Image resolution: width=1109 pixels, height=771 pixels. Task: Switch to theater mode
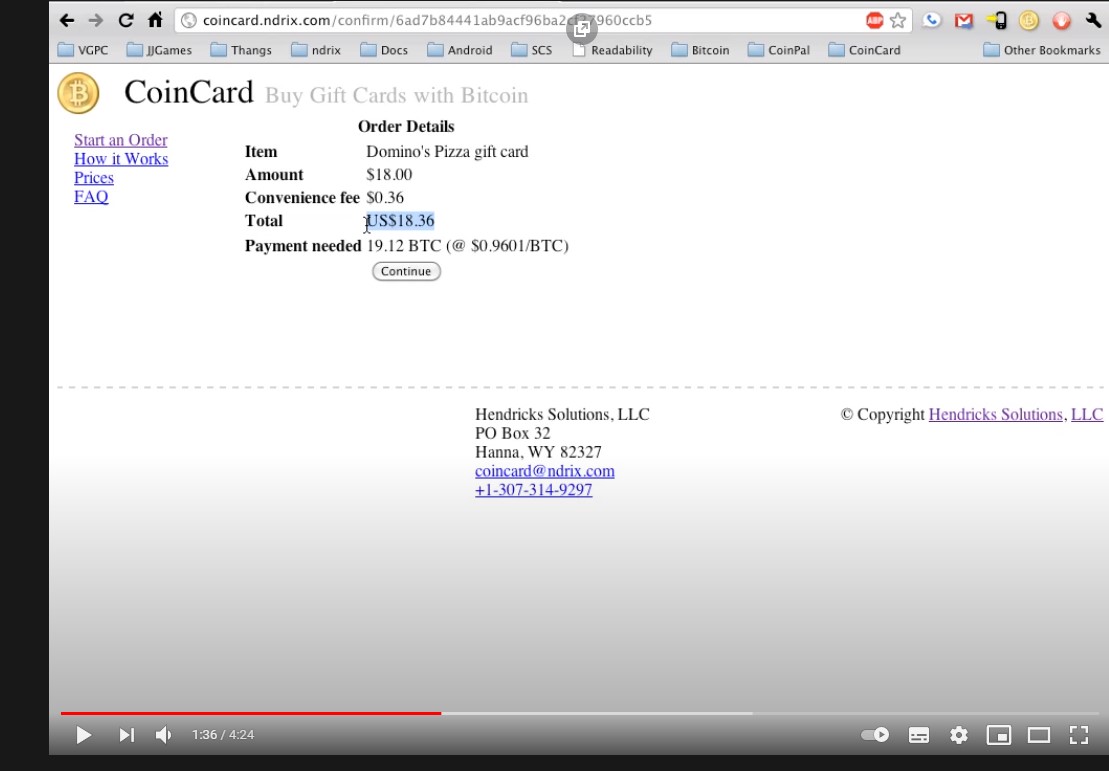1038,735
